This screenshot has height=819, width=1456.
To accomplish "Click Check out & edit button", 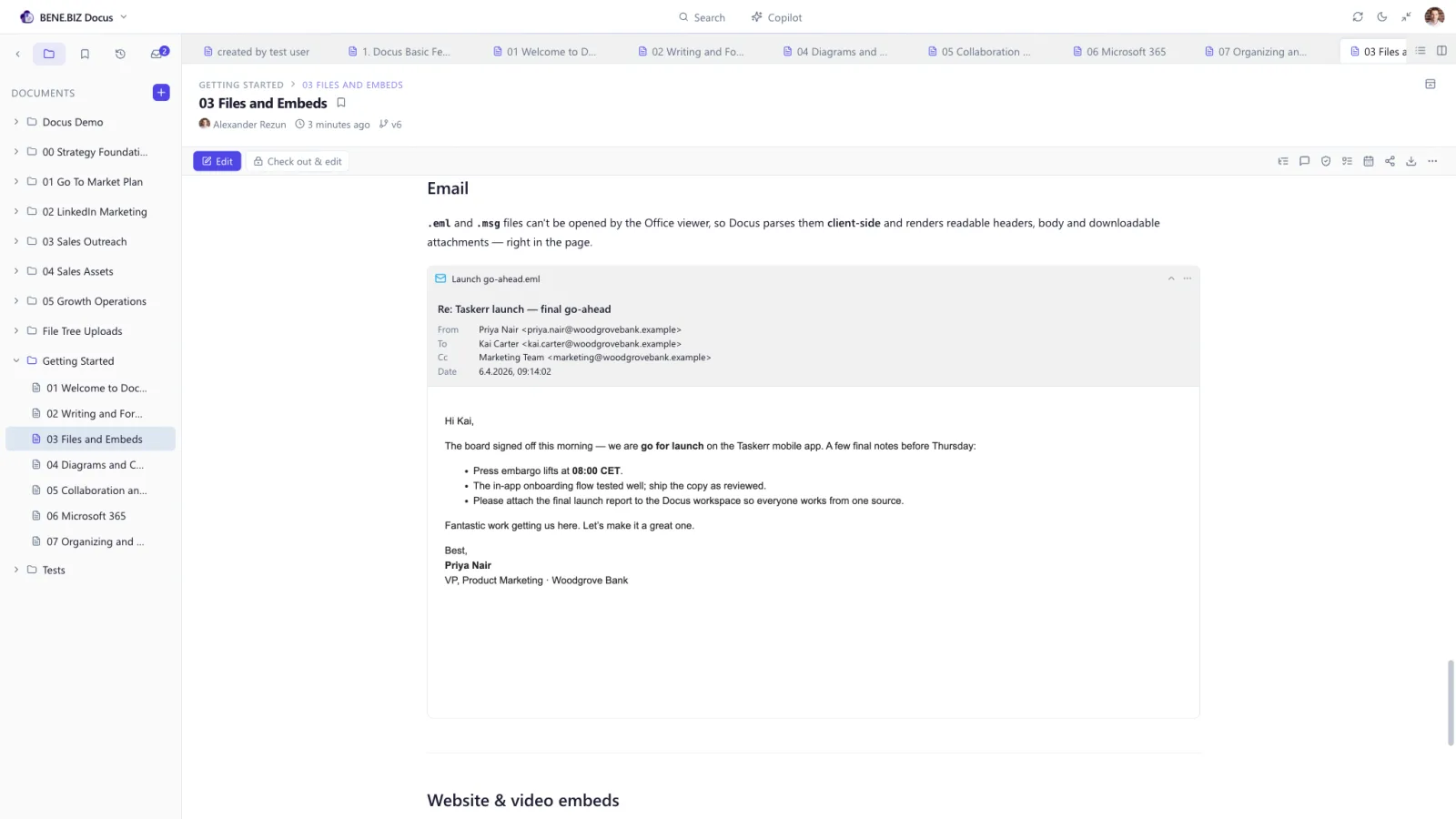I will point(298,161).
